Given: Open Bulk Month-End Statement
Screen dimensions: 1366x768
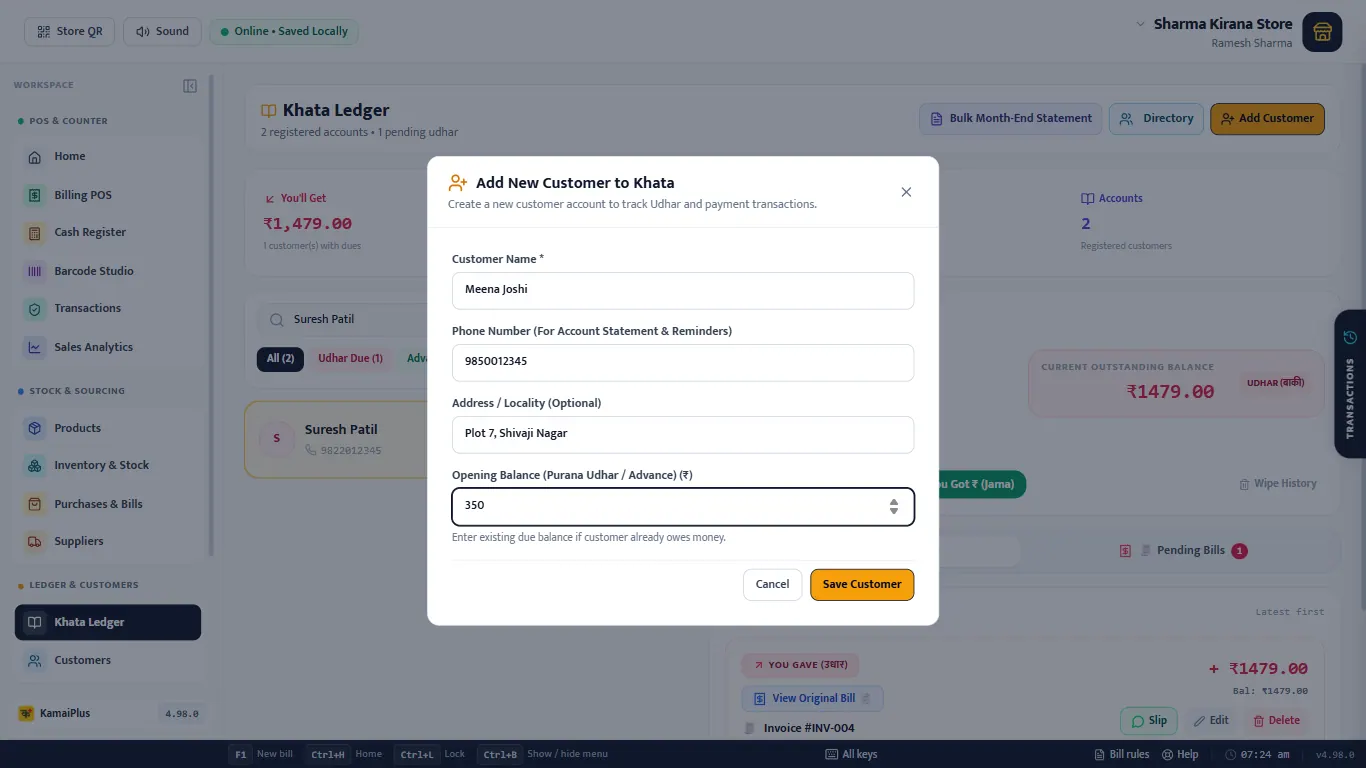Looking at the screenshot, I should (x=1011, y=119).
